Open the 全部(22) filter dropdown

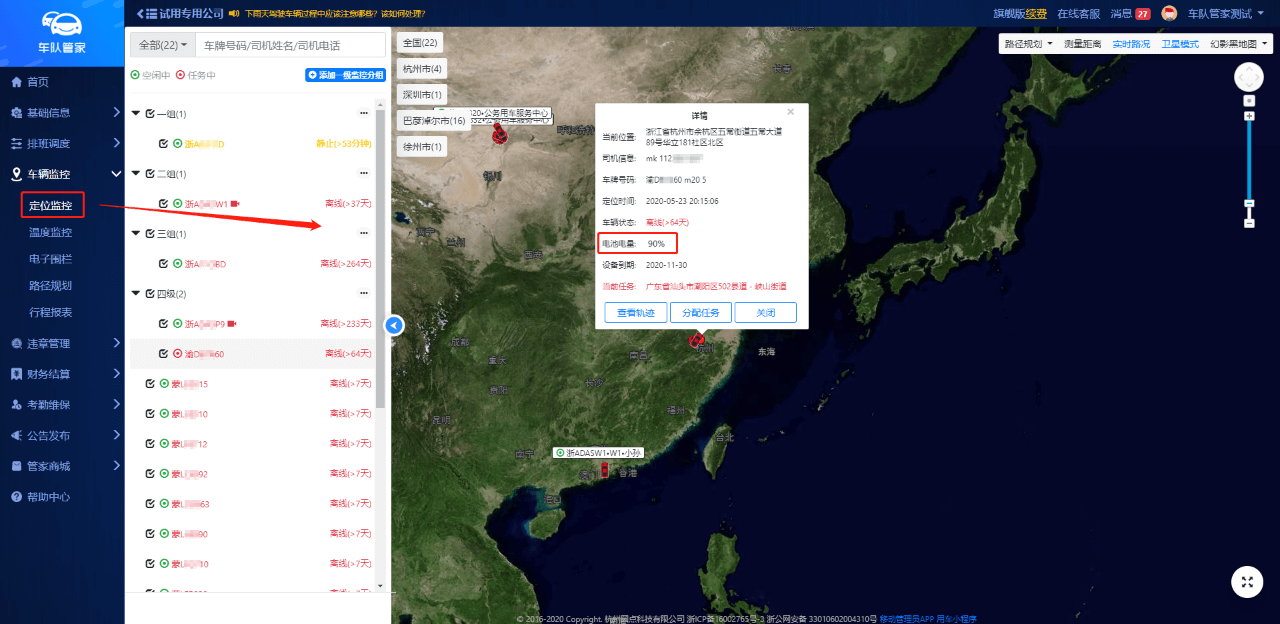click(x=162, y=45)
